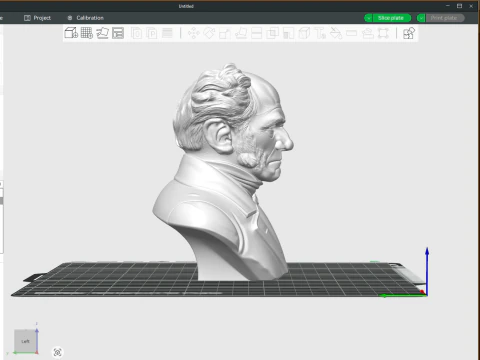Select the Text shape tool
This screenshot has height=360, width=480.
(x=320, y=33)
